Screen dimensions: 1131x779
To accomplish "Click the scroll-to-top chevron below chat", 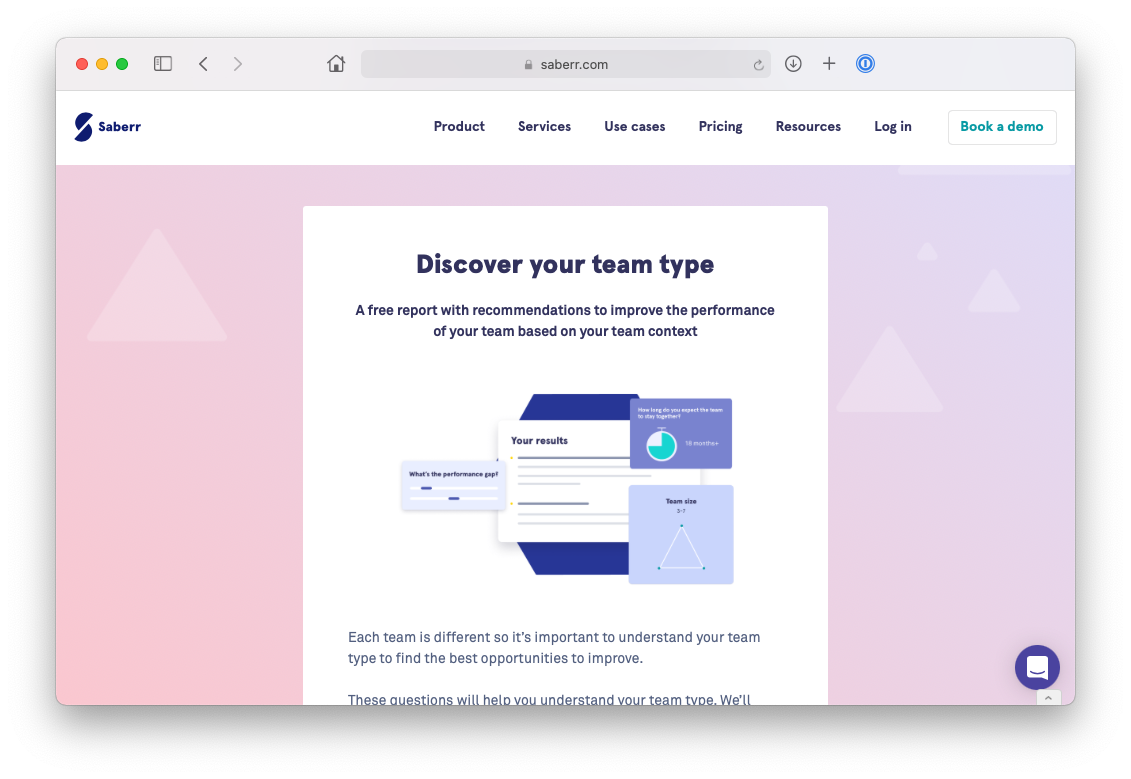I will (x=1048, y=697).
